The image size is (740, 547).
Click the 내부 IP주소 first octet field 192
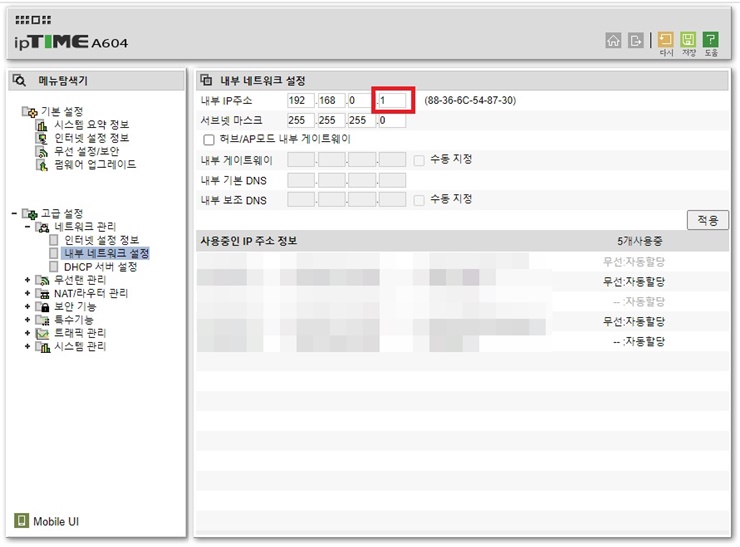pos(301,101)
